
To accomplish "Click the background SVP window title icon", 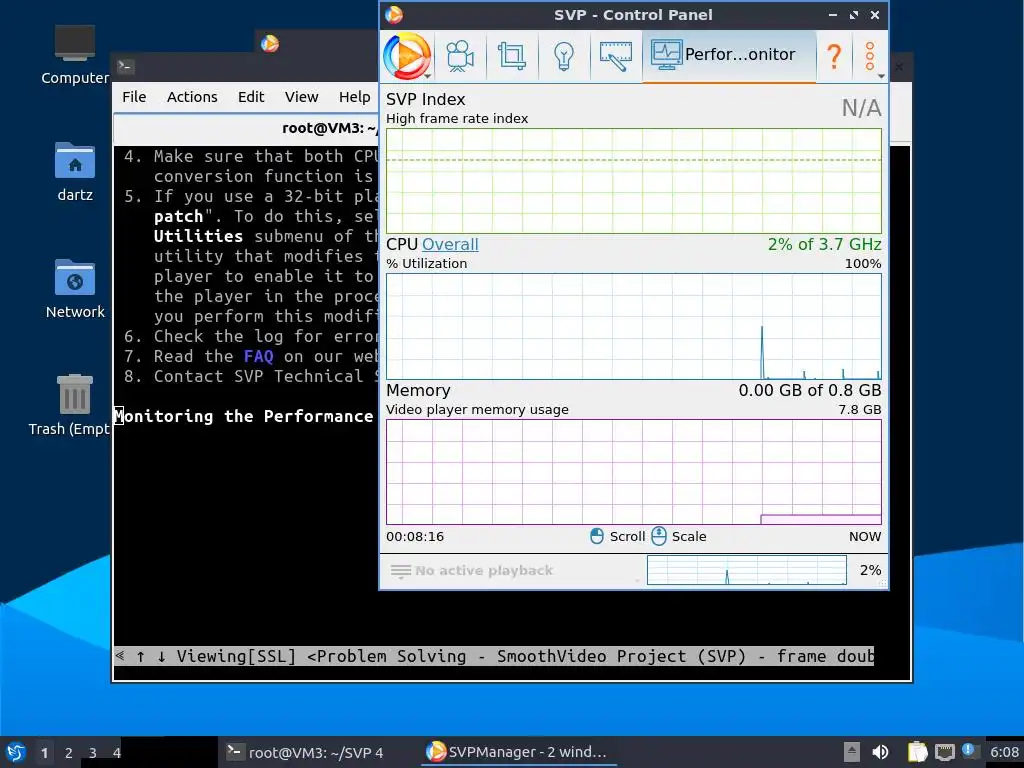I will 270,44.
